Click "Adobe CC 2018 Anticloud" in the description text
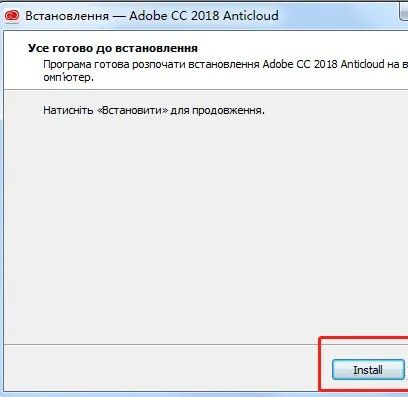The width and height of the screenshot is (408, 397). click(324, 64)
